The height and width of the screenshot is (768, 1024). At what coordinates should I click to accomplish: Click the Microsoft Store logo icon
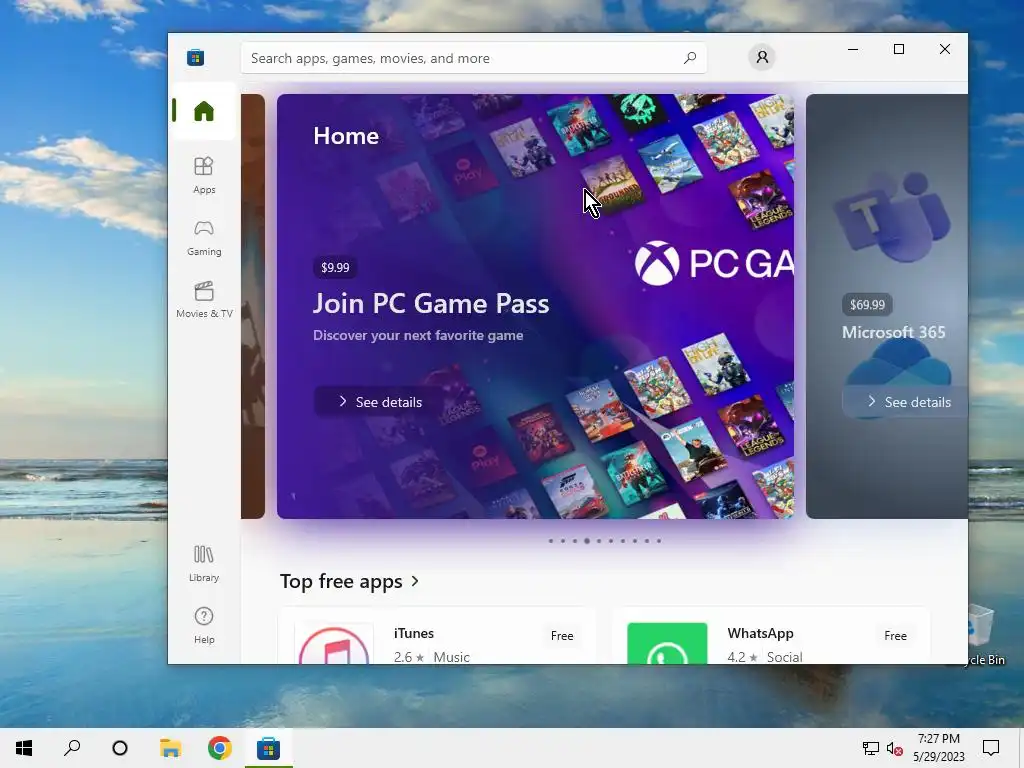195,57
